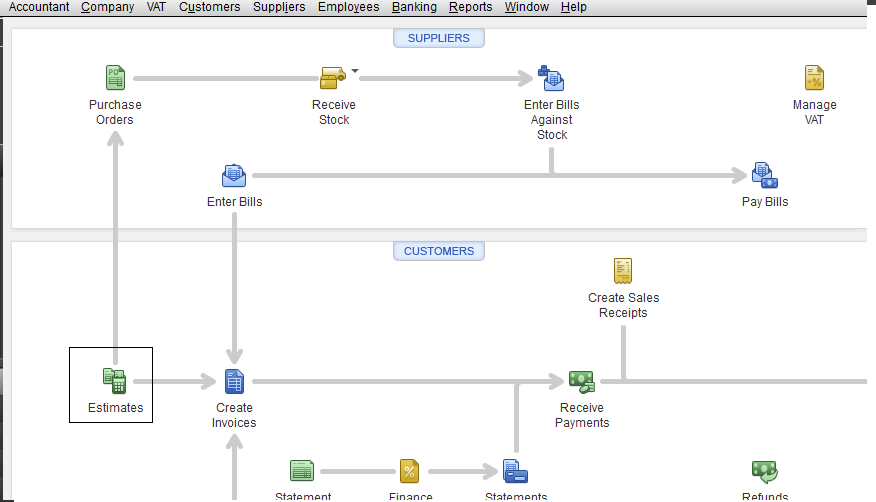Launch the Estimates icon
The width and height of the screenshot is (876, 502).
[x=115, y=381]
